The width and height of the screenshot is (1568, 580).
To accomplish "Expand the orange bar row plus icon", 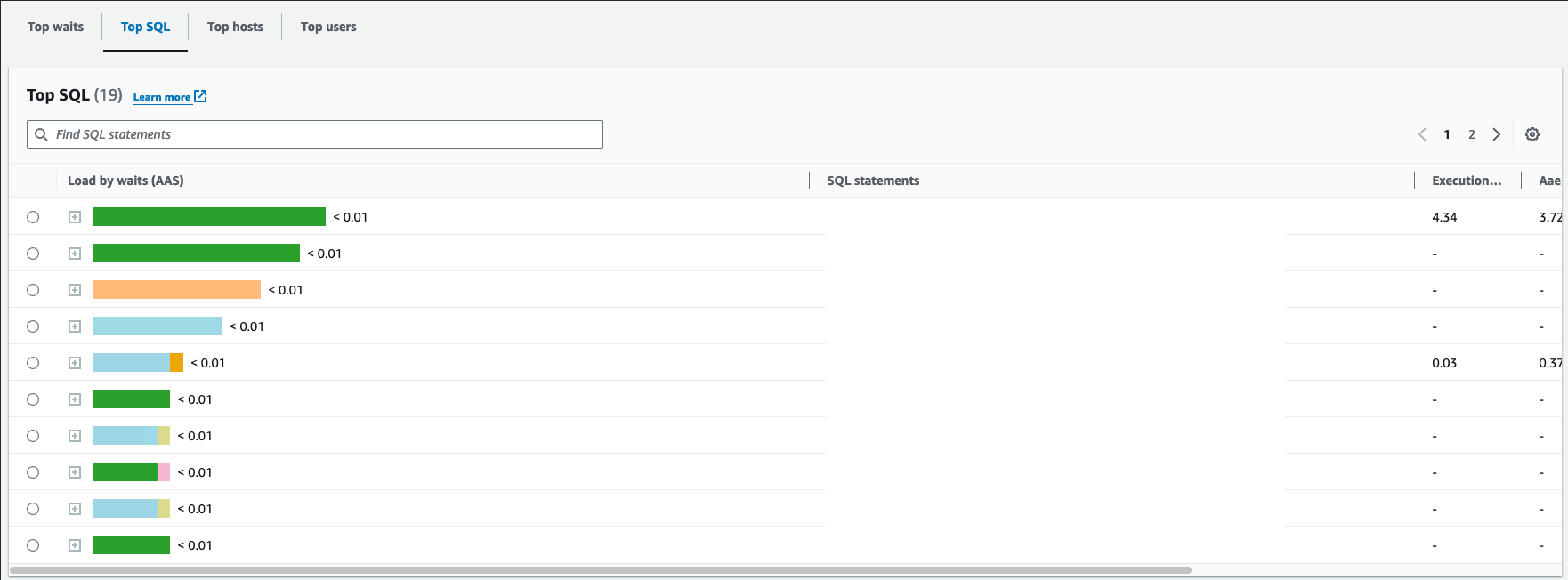I will (75, 290).
